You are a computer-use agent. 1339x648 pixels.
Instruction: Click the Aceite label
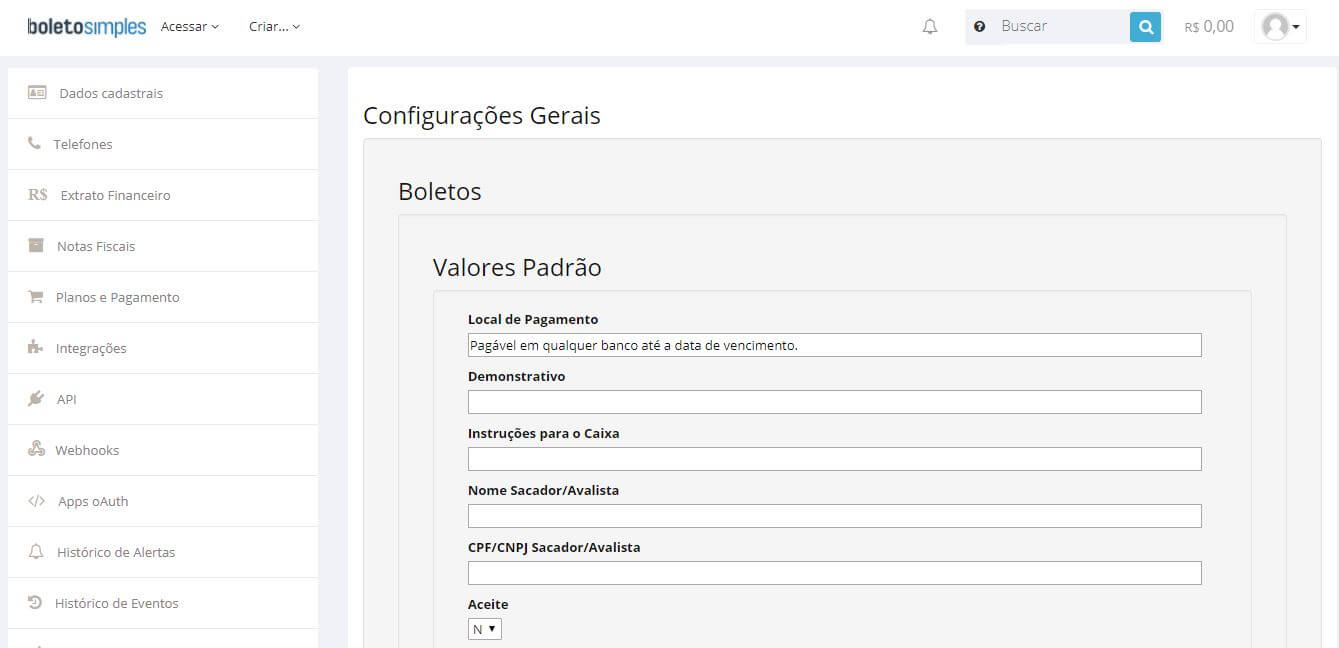click(x=488, y=604)
